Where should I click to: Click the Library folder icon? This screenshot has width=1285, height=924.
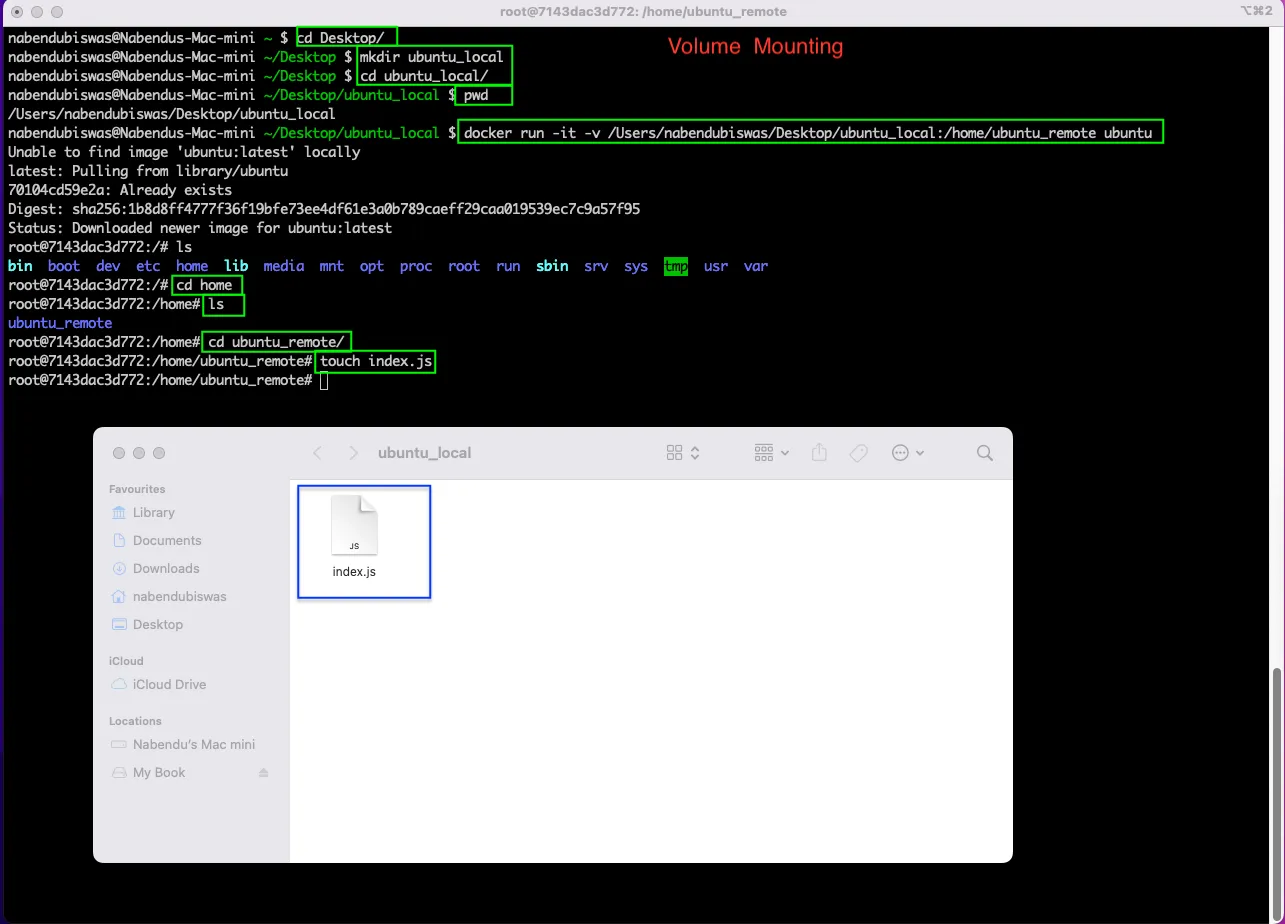click(x=120, y=512)
